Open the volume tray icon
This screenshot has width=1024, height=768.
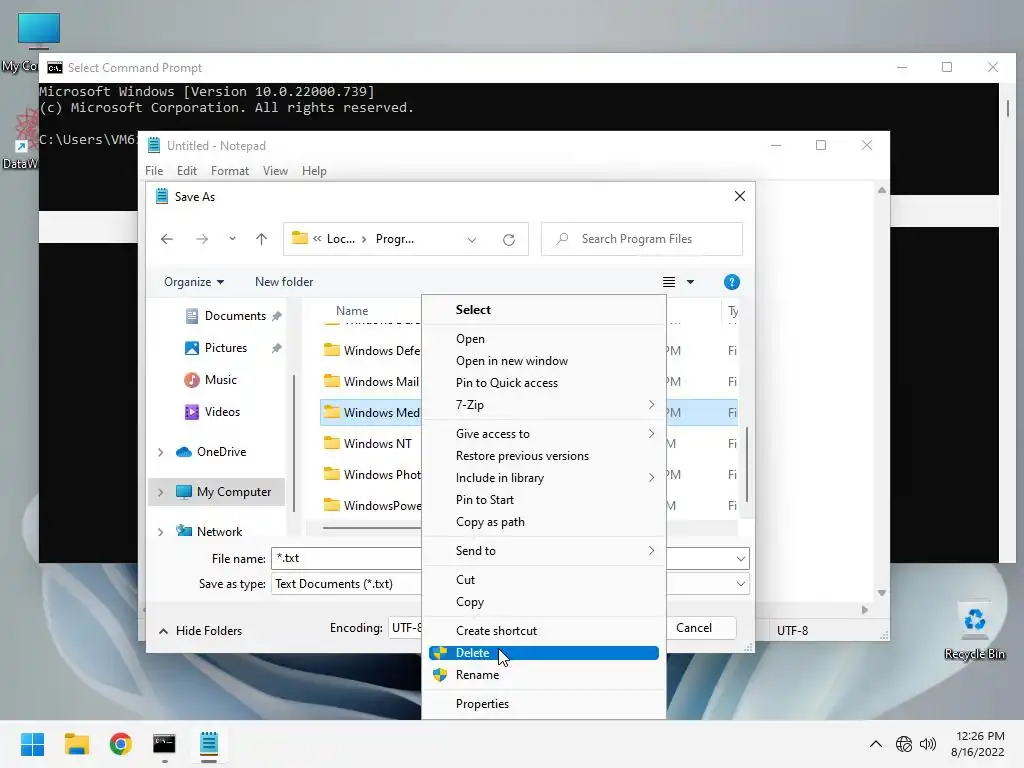(927, 744)
